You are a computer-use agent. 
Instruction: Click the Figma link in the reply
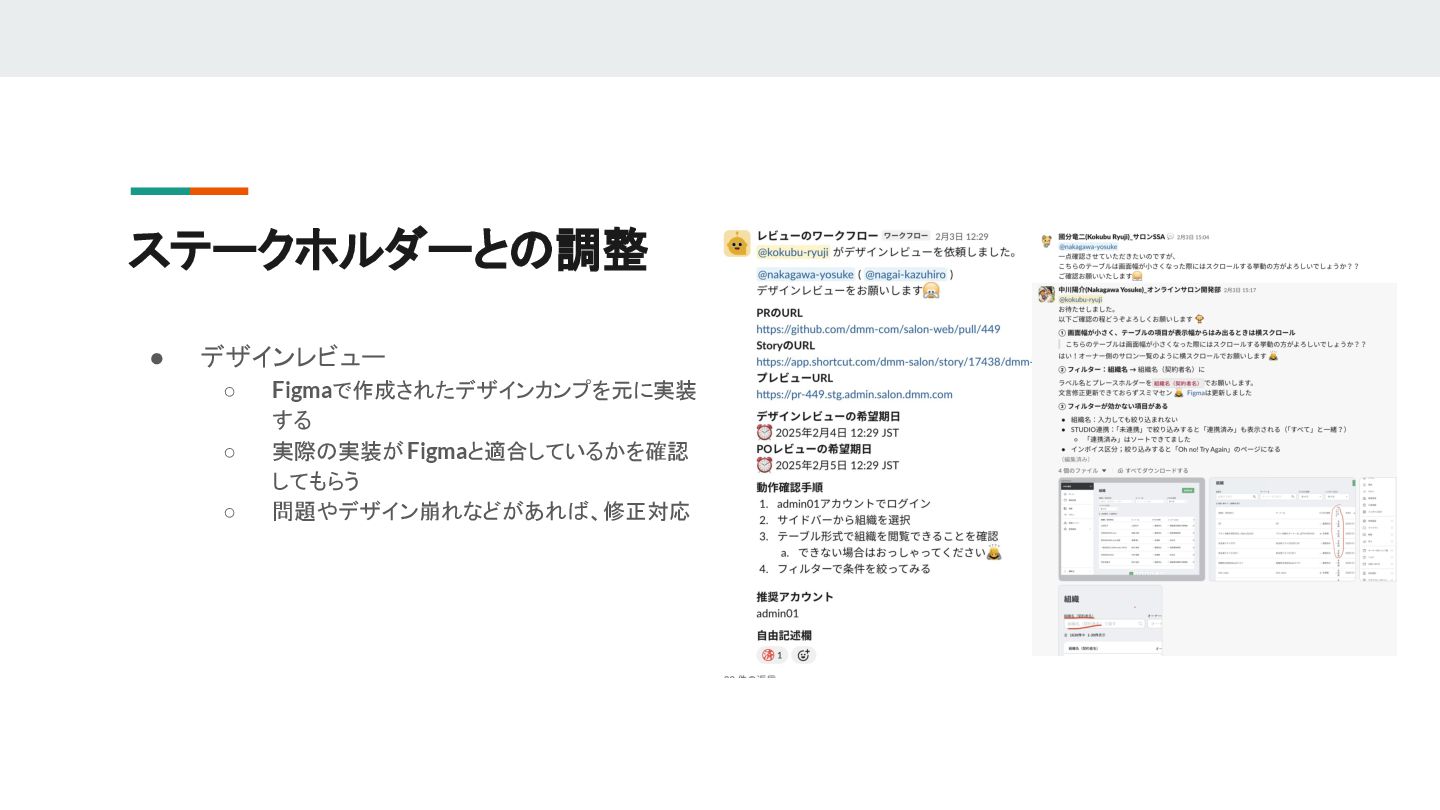tap(1197, 393)
